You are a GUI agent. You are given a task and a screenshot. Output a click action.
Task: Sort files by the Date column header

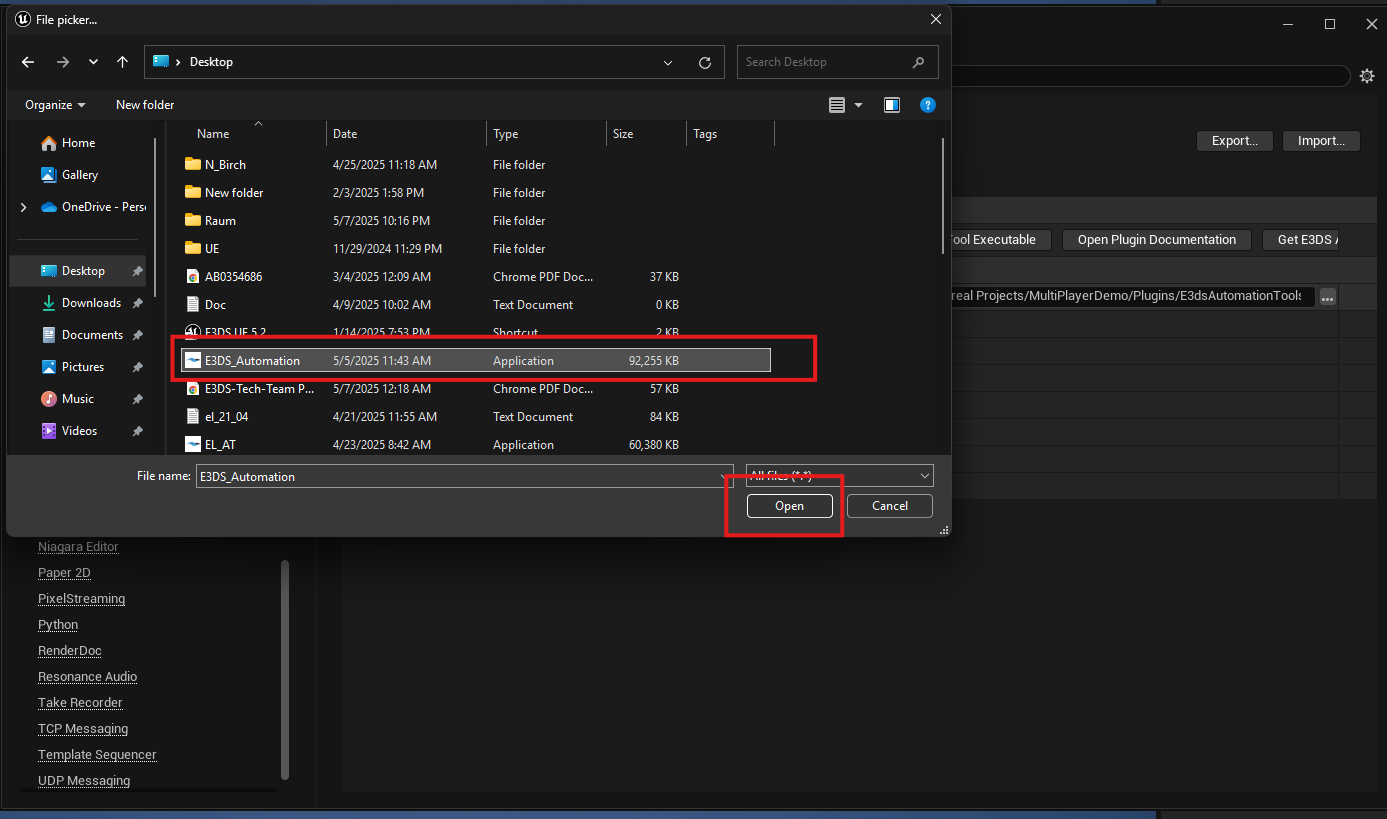(345, 134)
